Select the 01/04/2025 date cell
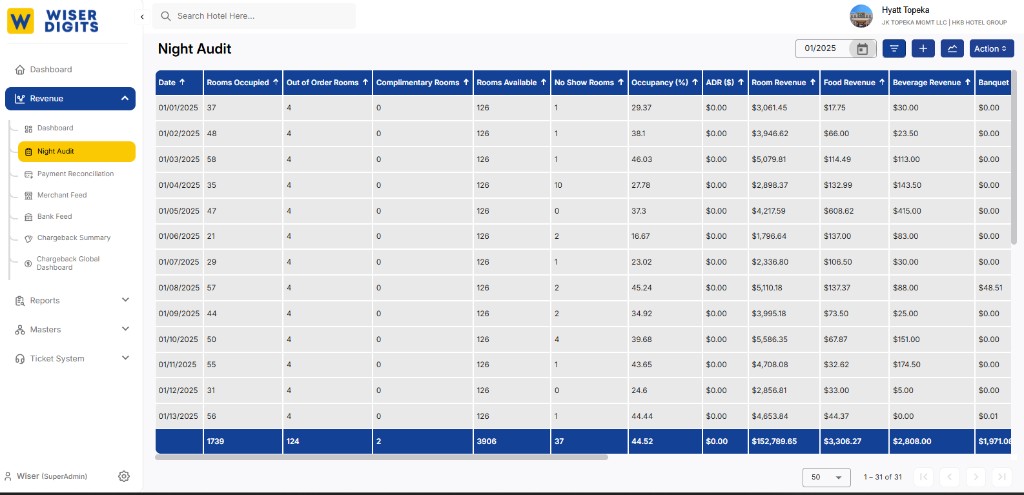The height and width of the screenshot is (495, 1024). tap(179, 185)
